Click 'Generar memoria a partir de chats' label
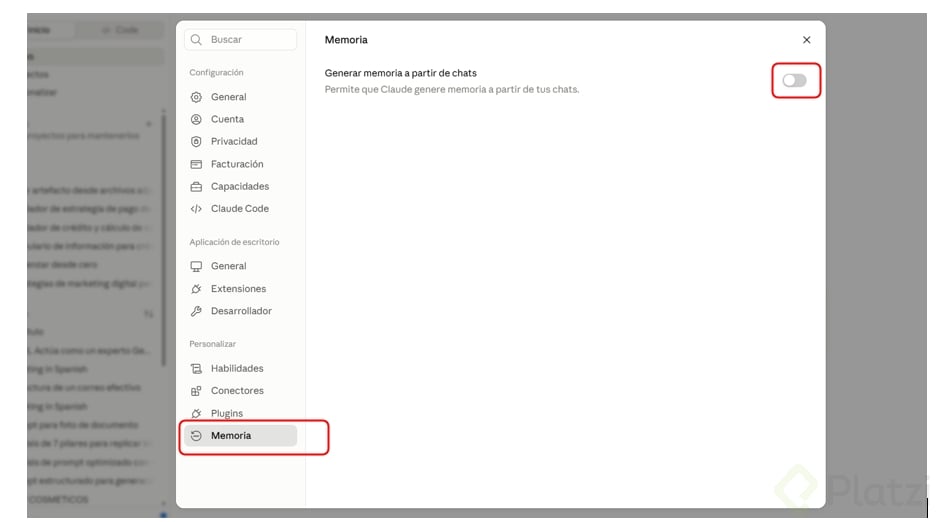This screenshot has width=940, height=522. click(x=400, y=73)
